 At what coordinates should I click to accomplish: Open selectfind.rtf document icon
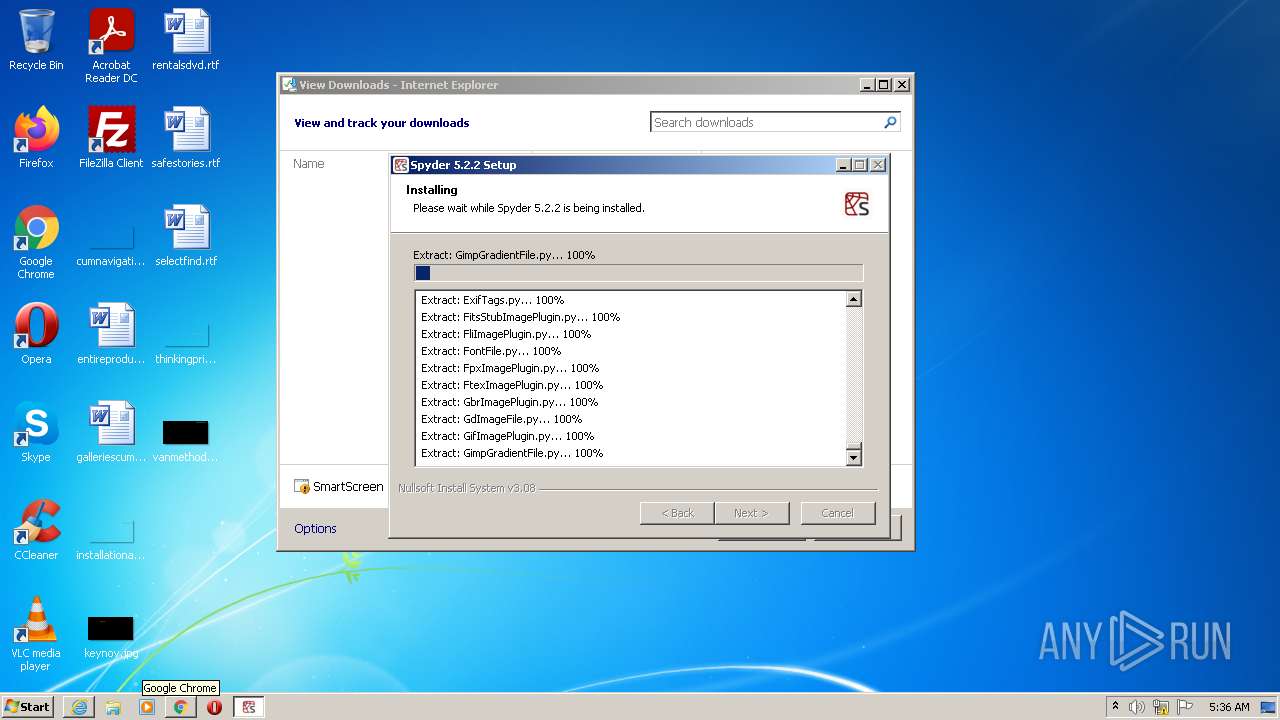click(x=186, y=236)
